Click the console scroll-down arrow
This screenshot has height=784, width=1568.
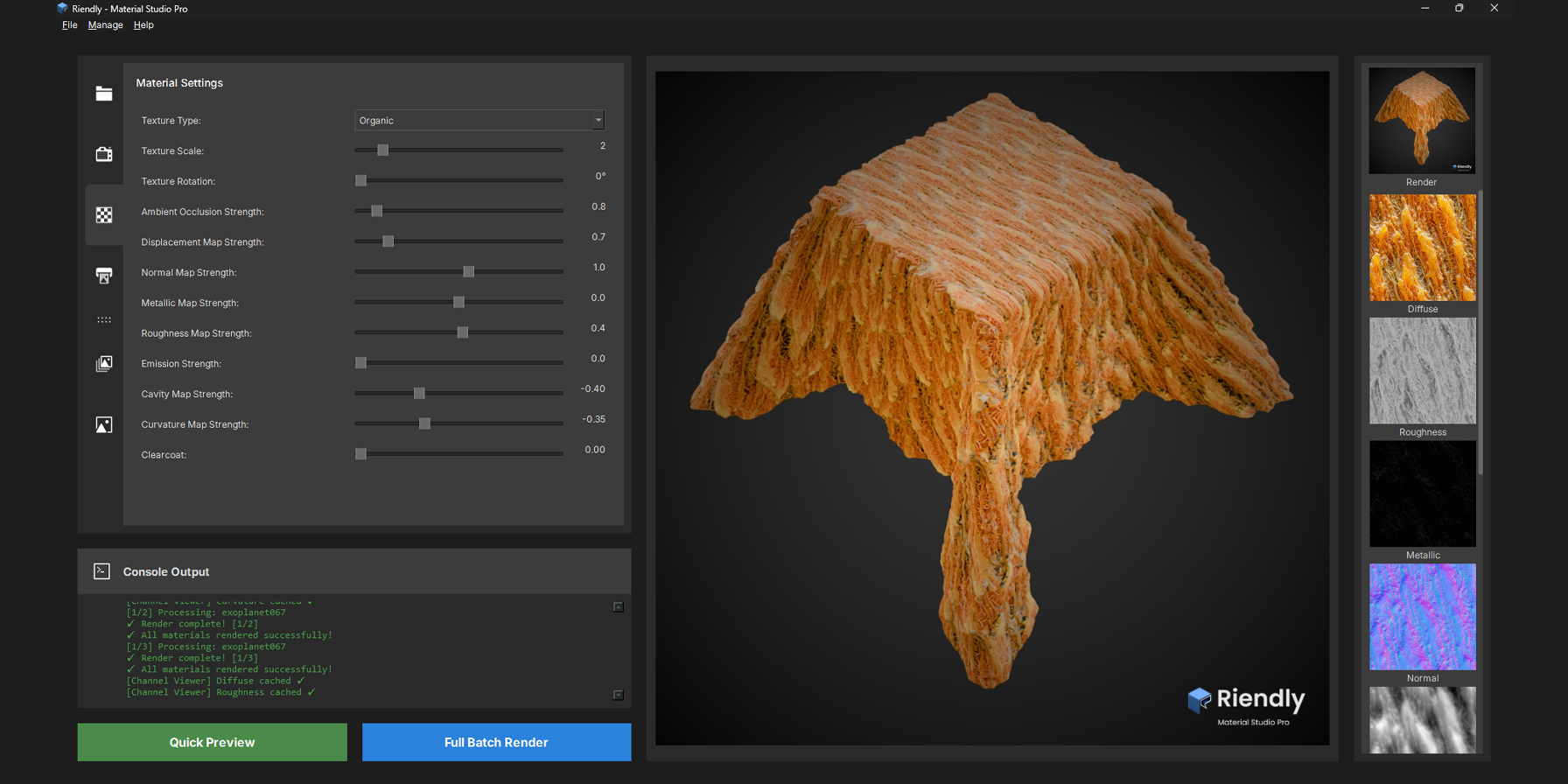pos(618,695)
